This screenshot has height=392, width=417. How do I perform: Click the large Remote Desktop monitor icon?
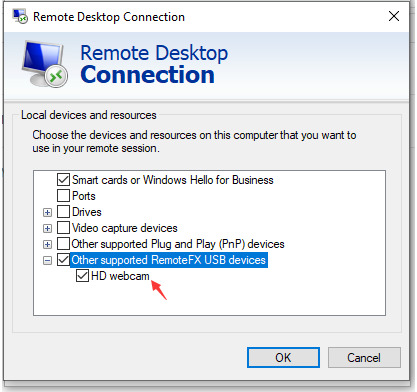tap(45, 64)
